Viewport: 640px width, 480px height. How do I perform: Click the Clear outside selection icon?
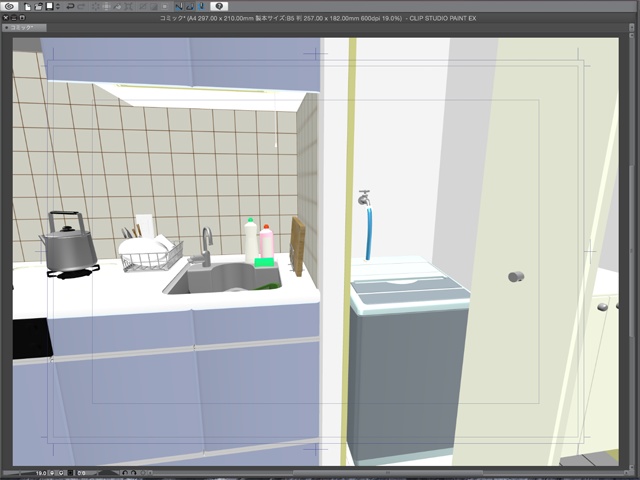[x=106, y=7]
